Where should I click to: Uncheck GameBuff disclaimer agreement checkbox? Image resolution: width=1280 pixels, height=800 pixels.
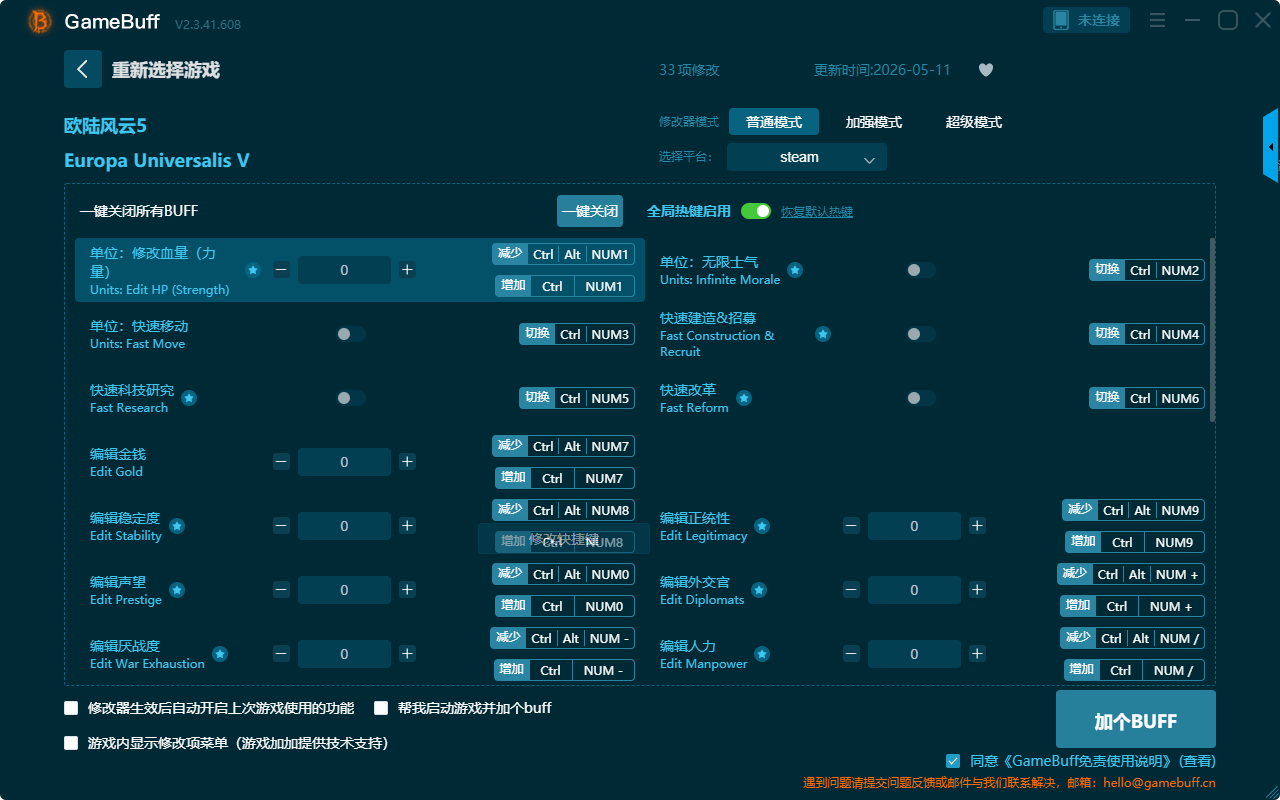pos(953,761)
